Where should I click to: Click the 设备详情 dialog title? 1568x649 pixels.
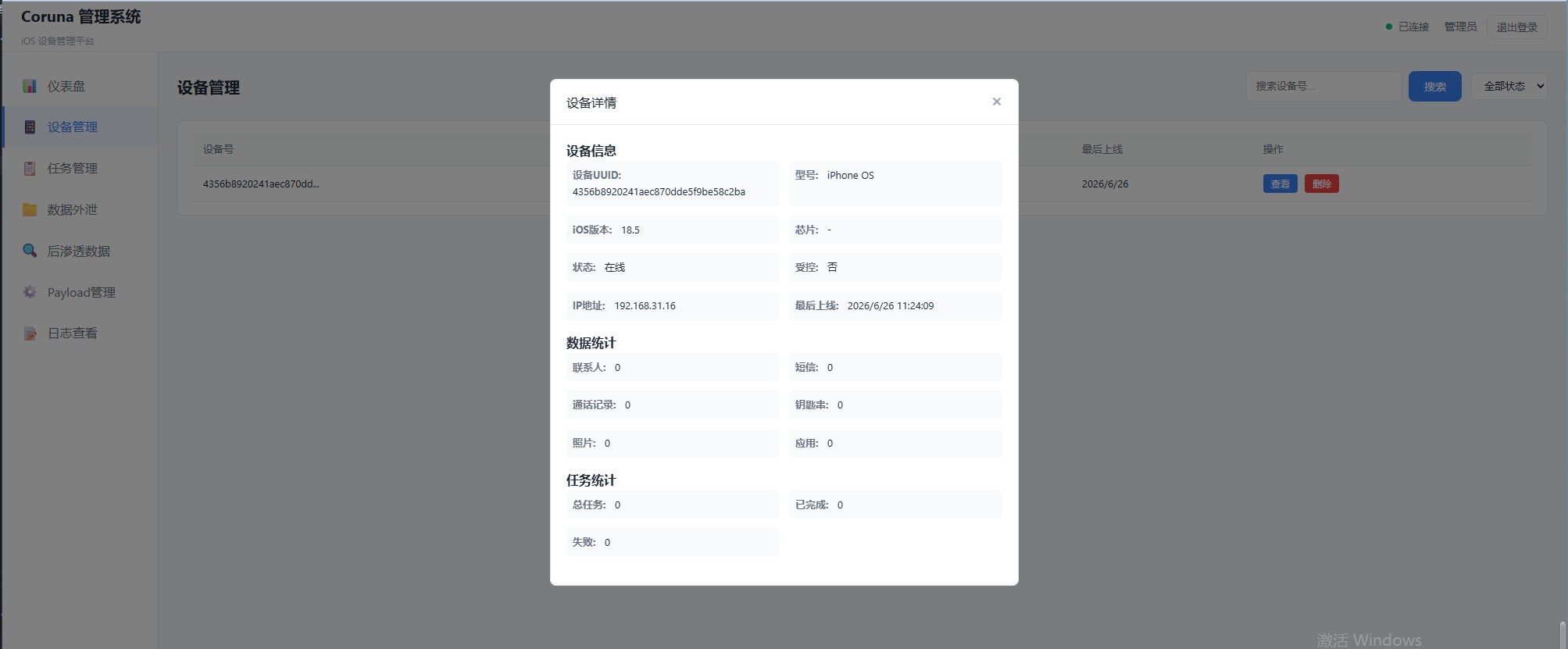pos(591,103)
